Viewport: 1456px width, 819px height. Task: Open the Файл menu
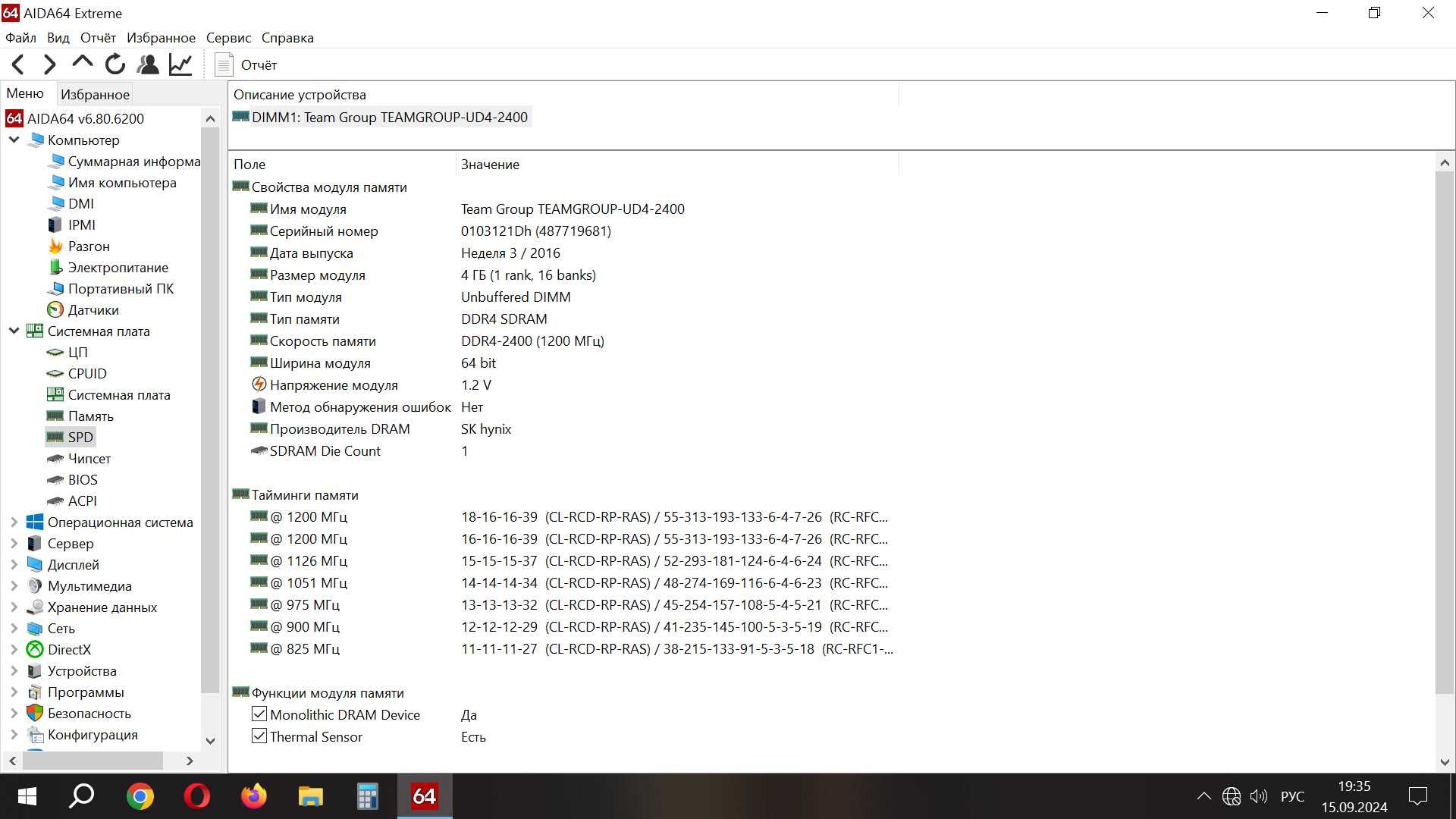(20, 38)
